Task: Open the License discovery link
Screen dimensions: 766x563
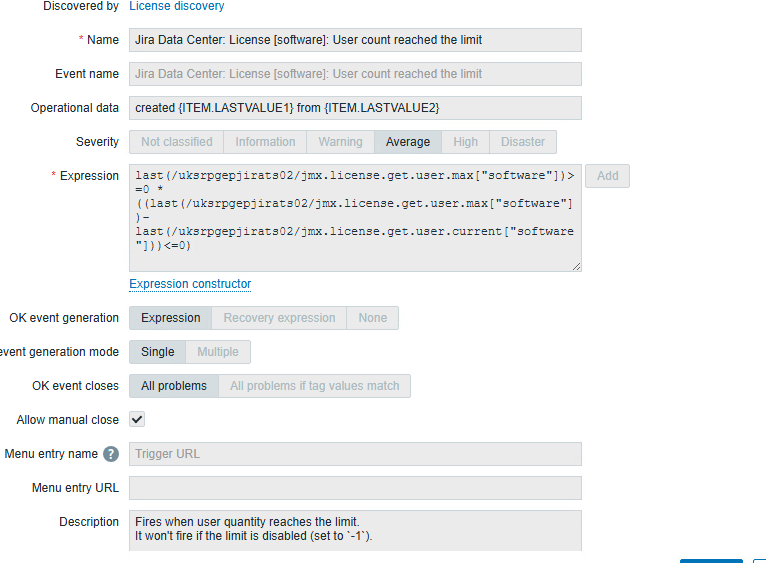Action: 177,6
